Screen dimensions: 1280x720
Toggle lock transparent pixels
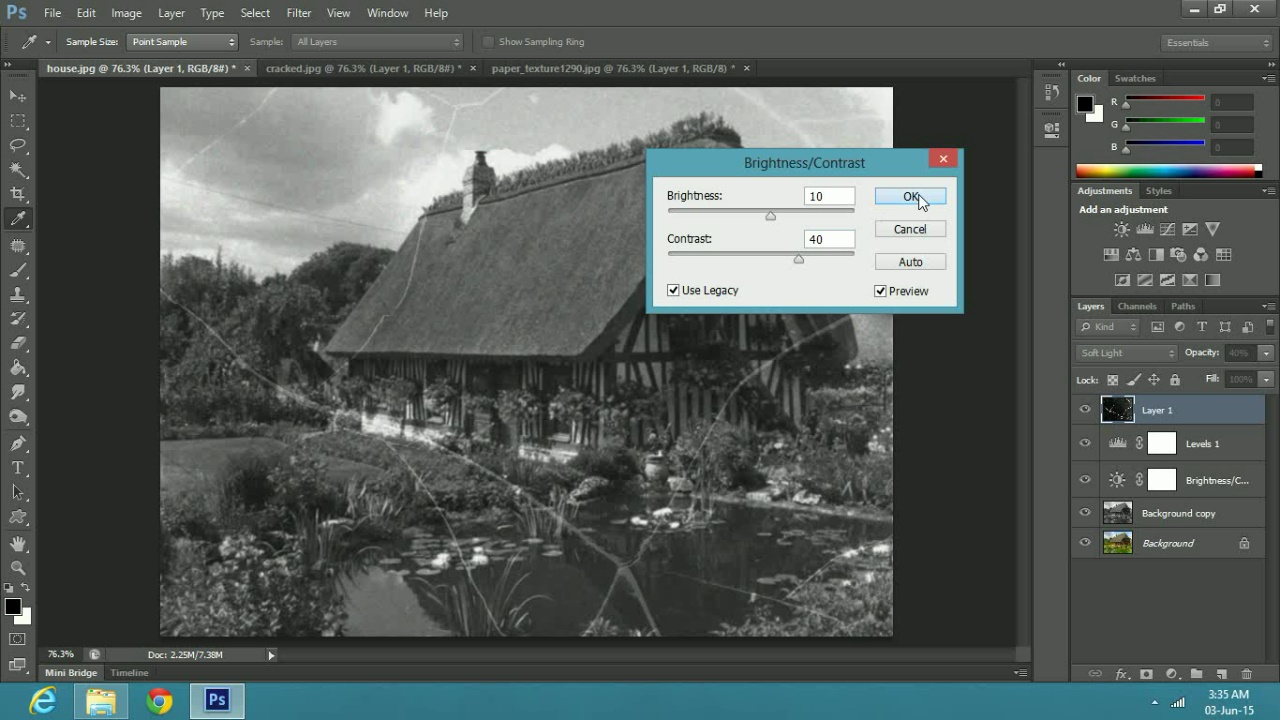(1112, 380)
